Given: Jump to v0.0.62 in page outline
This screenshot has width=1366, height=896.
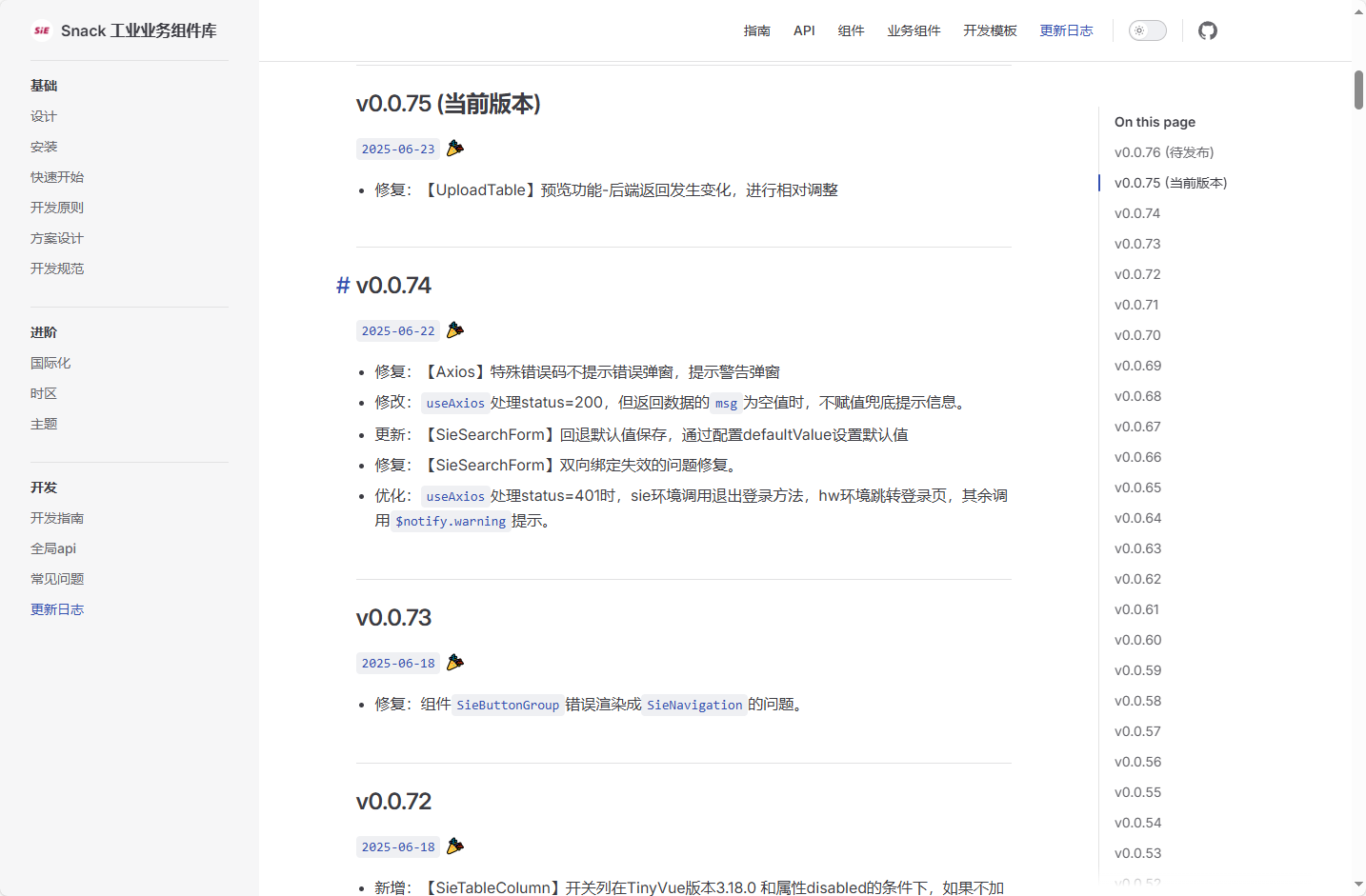Looking at the screenshot, I should point(1137,579).
